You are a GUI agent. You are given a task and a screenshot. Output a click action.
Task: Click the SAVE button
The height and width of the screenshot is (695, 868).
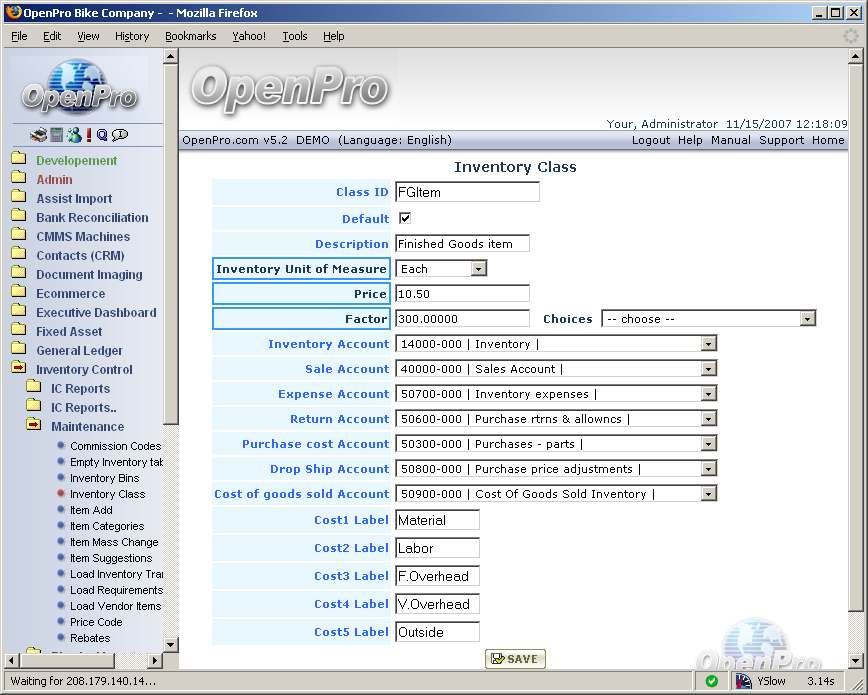click(x=515, y=659)
